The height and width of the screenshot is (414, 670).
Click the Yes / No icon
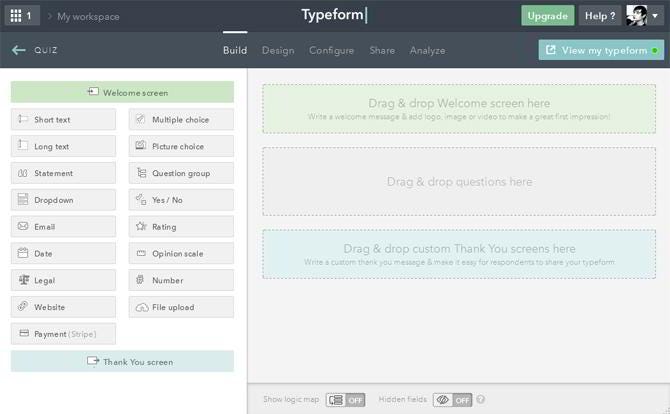click(x=141, y=200)
